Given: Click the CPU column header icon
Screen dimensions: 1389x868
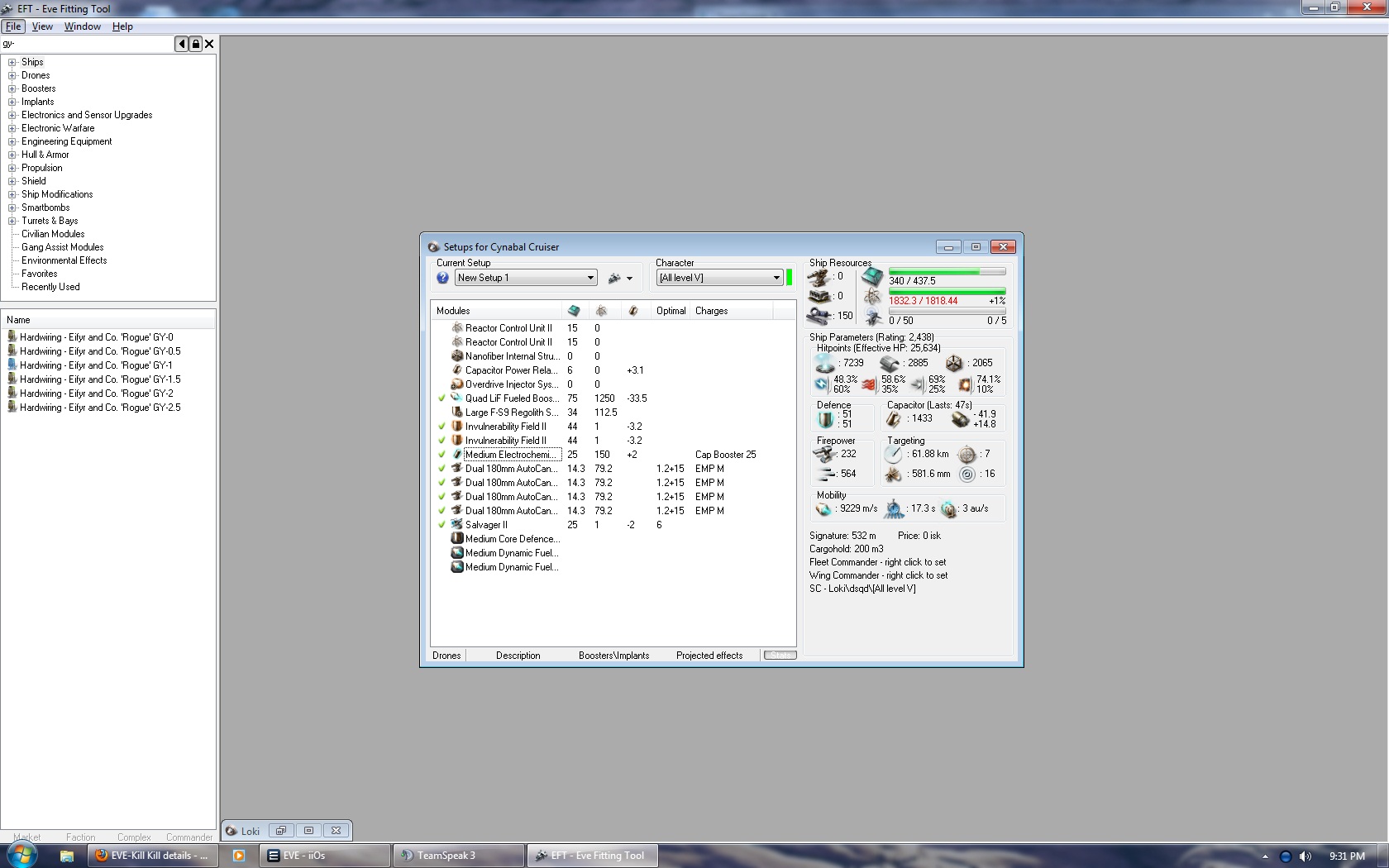Looking at the screenshot, I should pyautogui.click(x=574, y=311).
